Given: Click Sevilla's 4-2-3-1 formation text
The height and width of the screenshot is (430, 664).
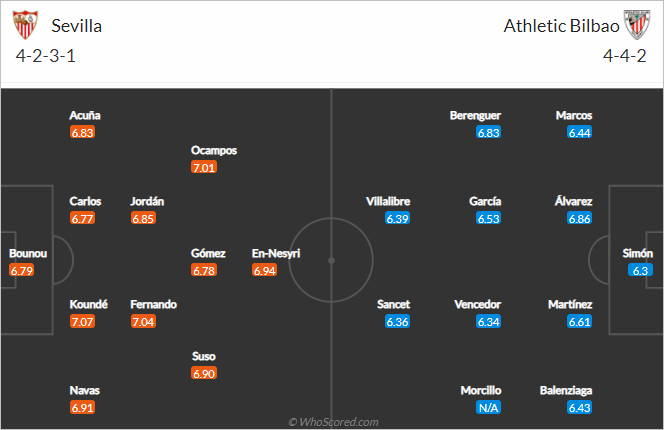Looking at the screenshot, I should (46, 56).
